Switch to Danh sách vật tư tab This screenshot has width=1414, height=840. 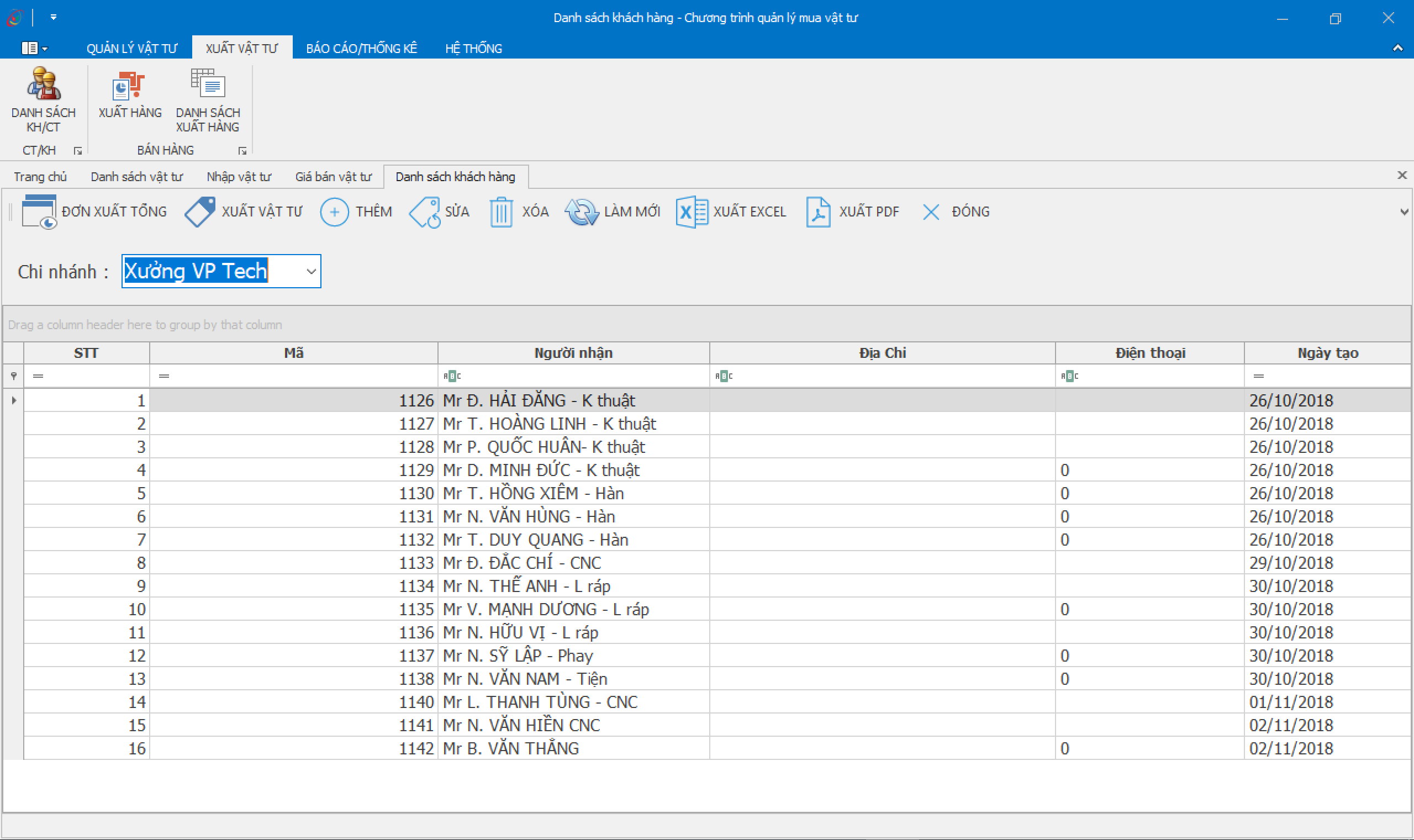click(x=136, y=177)
